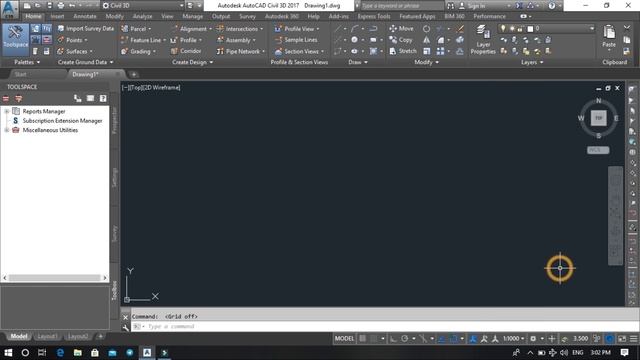Click the wrench customize icon by command line
The image size is (640, 360).
[x=125, y=327]
